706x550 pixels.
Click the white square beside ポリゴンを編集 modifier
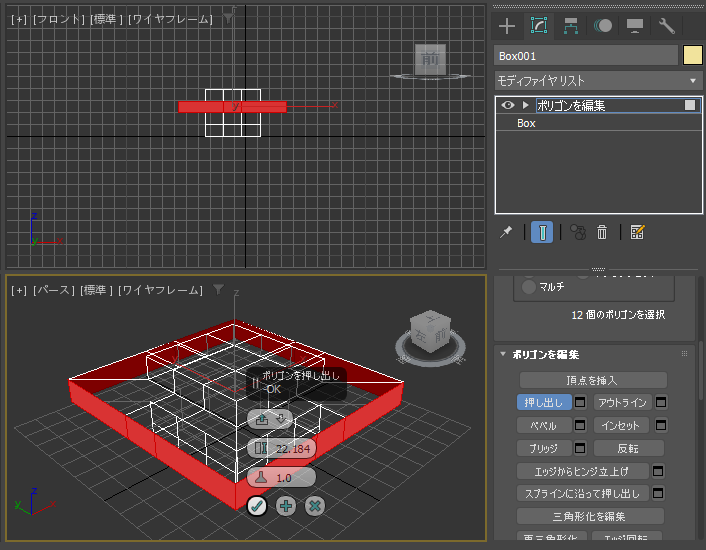tap(690, 105)
